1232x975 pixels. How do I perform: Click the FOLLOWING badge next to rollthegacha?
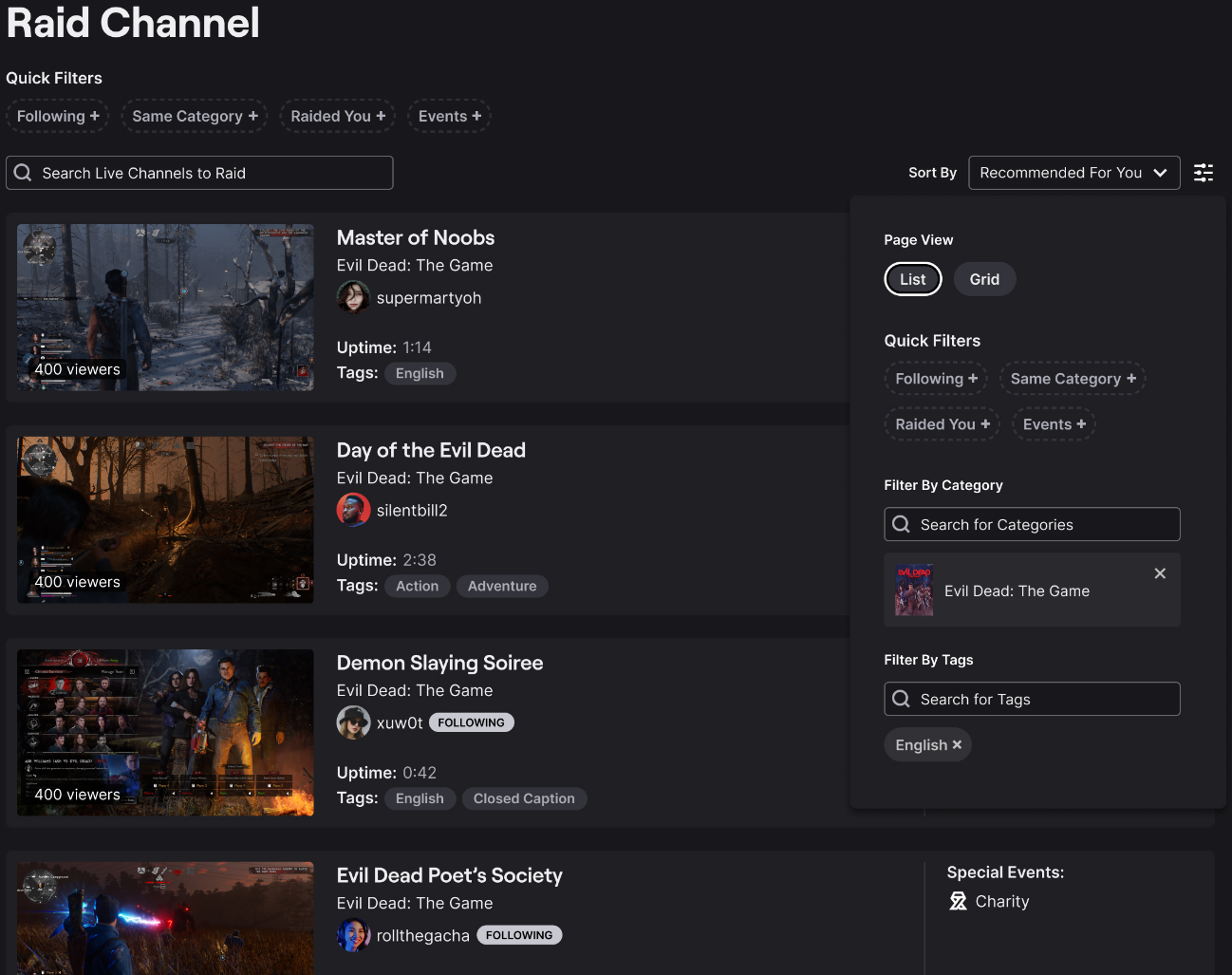point(519,935)
